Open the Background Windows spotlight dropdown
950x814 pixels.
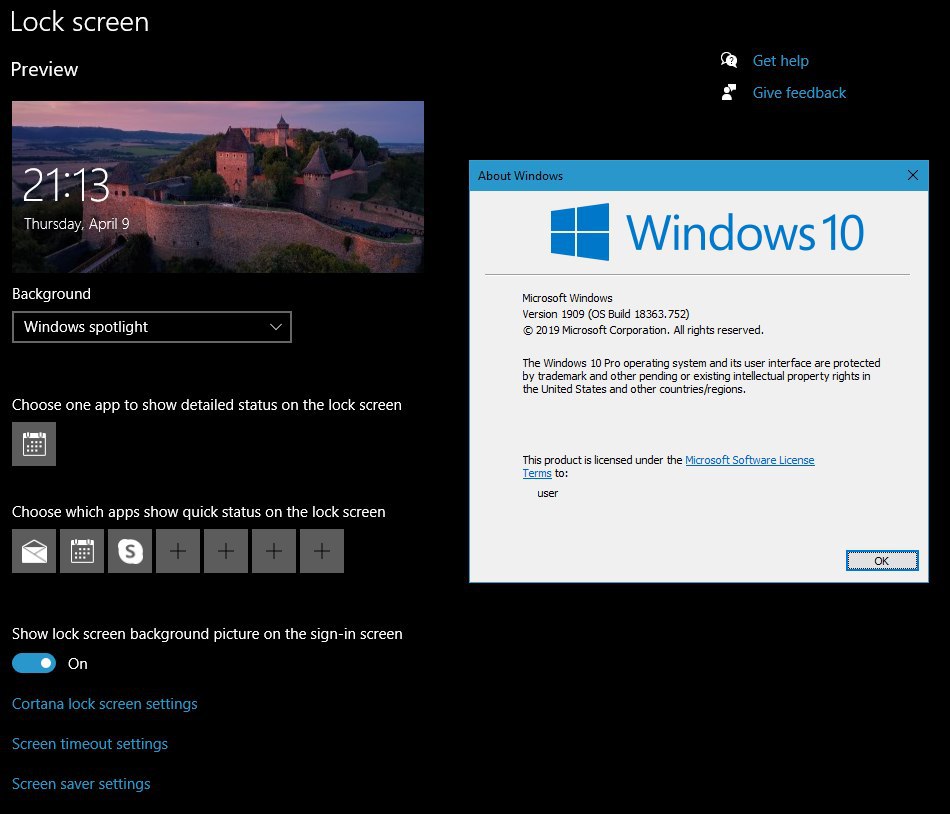151,327
